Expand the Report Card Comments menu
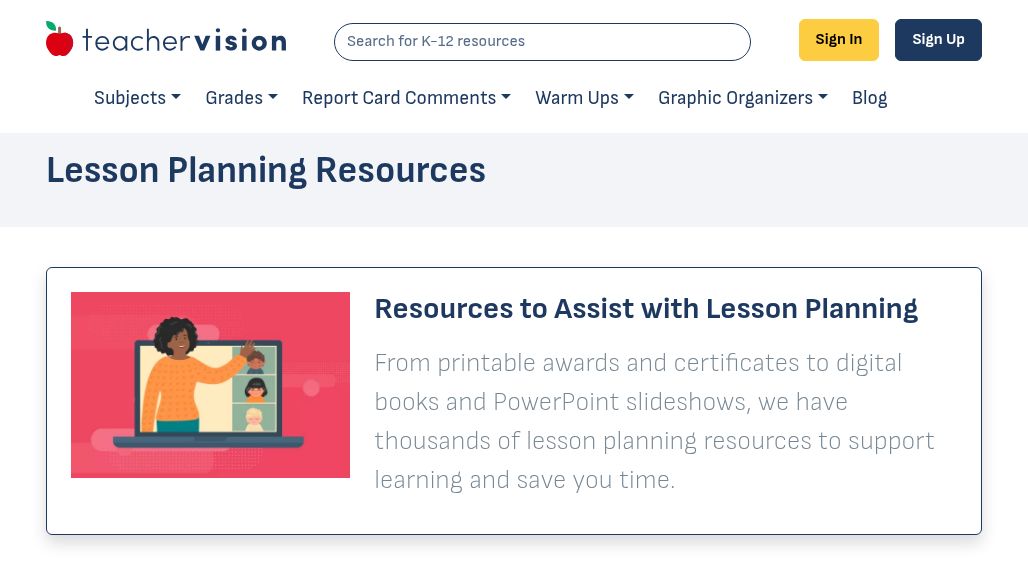The width and height of the screenshot is (1028, 578). click(x=399, y=98)
